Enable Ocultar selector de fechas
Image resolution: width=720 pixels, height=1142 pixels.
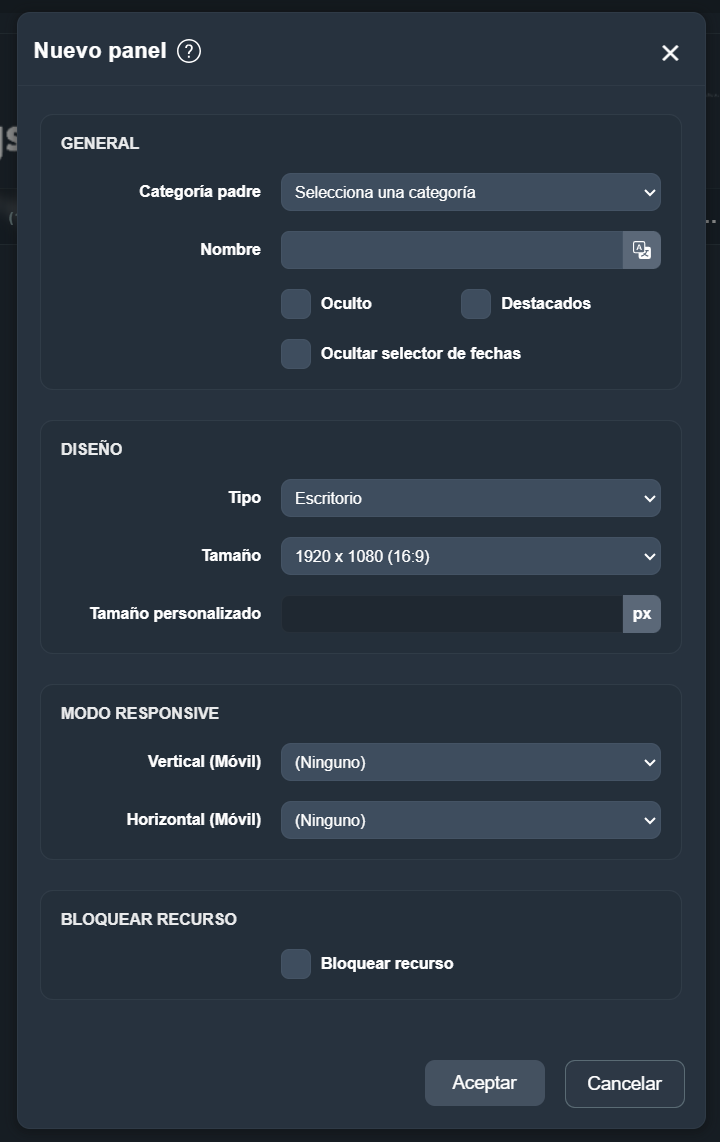(x=296, y=354)
